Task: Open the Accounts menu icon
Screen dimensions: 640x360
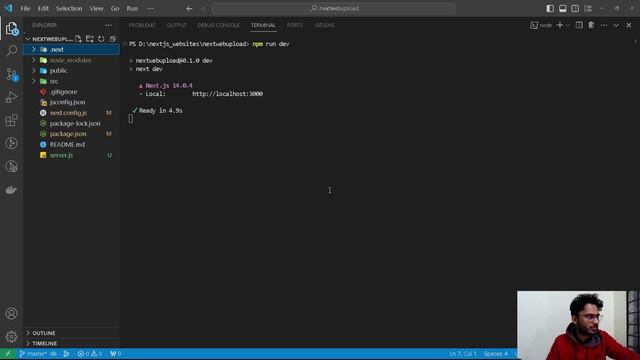Action: point(11,313)
